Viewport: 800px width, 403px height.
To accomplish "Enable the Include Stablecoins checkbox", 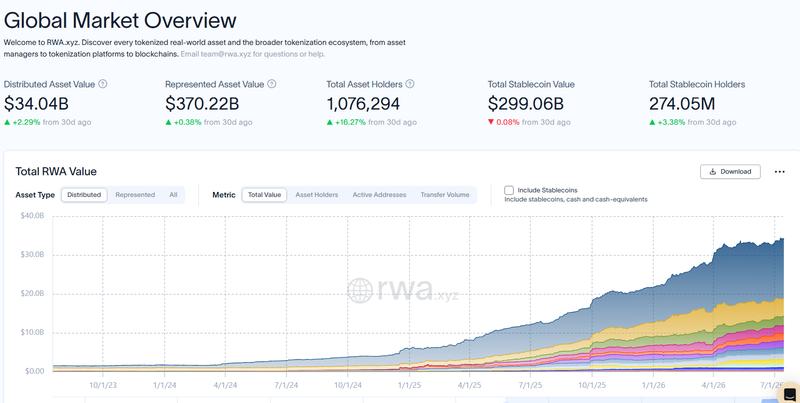I will [x=509, y=190].
